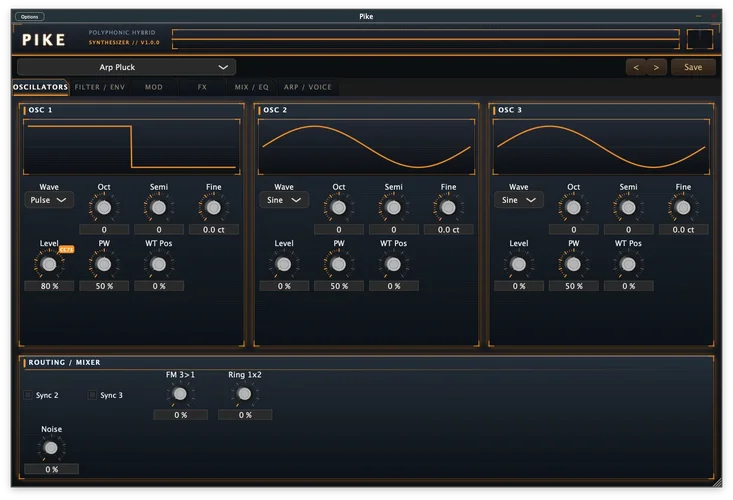The width and height of the screenshot is (733, 500).
Task: Click the OSC 1 Fine knob
Action: [214, 207]
